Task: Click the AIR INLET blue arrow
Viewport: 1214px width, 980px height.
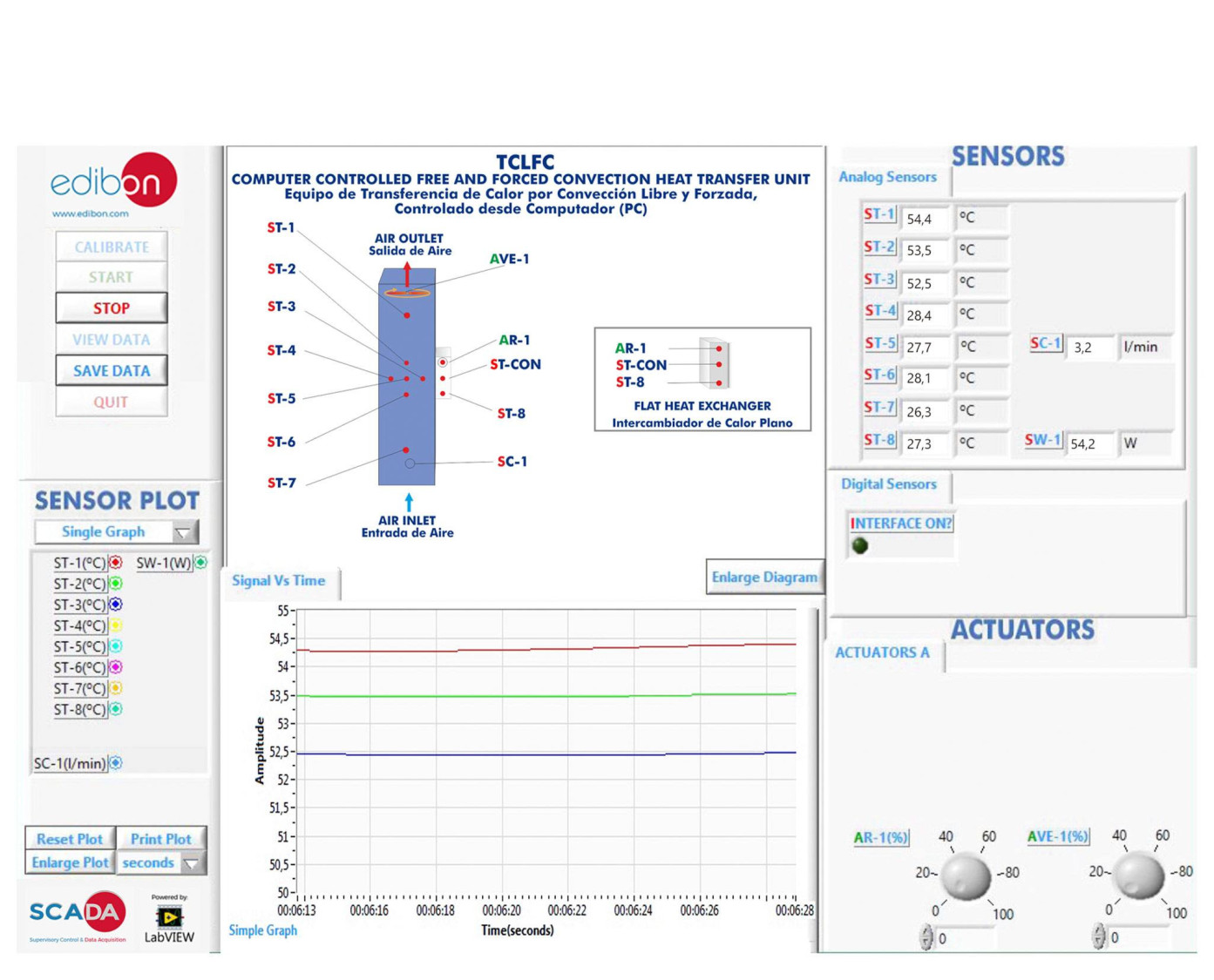Action: [x=409, y=502]
